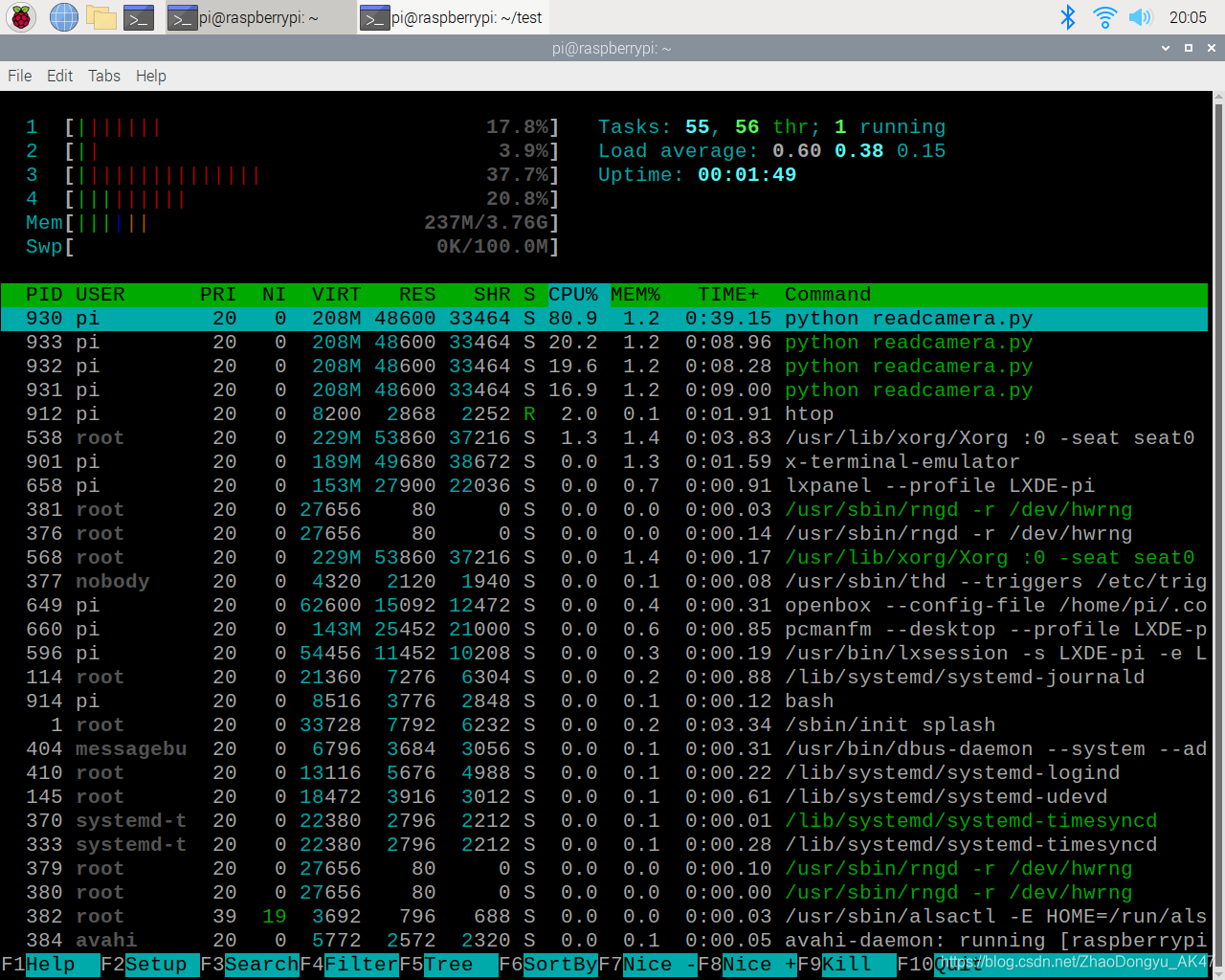
Task: Select process 538 Xorg row
Action: [604, 438]
